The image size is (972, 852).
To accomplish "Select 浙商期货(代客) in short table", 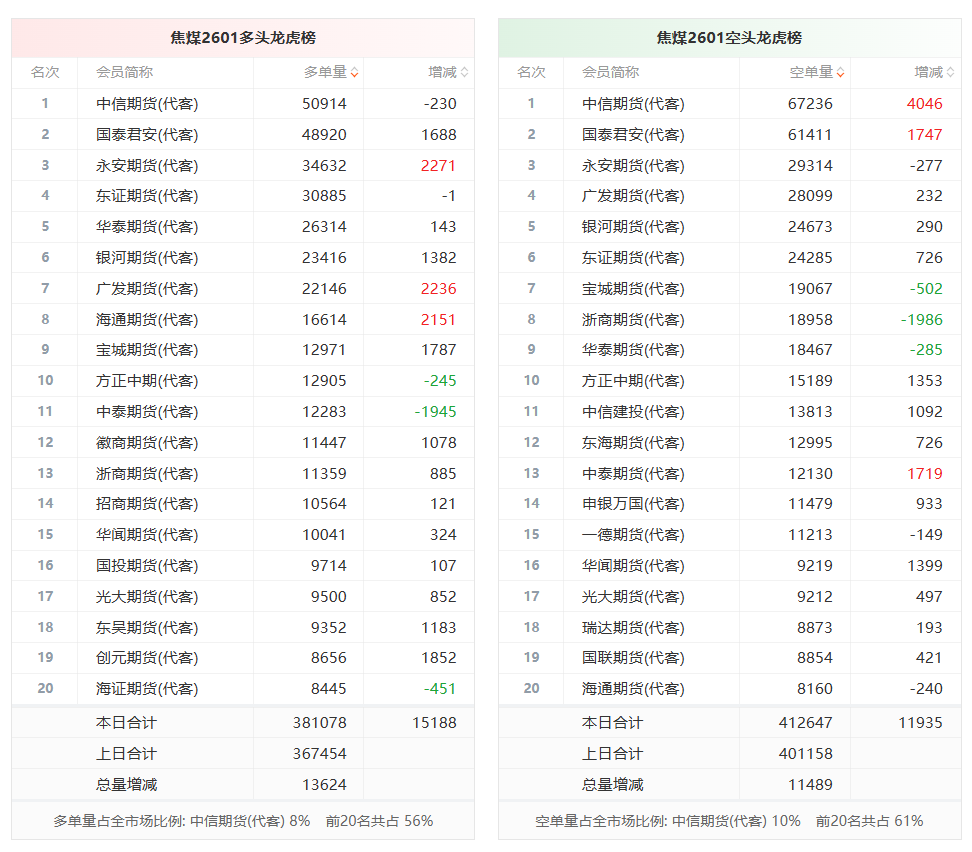I will click(x=633, y=320).
